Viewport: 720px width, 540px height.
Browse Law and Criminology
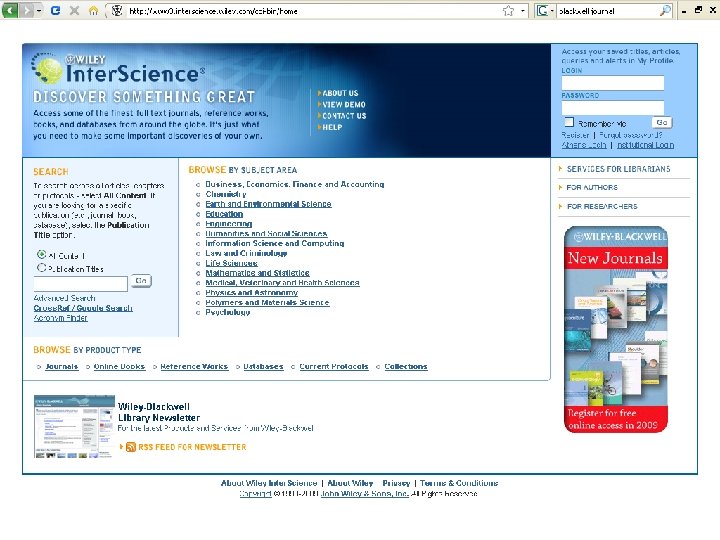pyautogui.click(x=246, y=253)
